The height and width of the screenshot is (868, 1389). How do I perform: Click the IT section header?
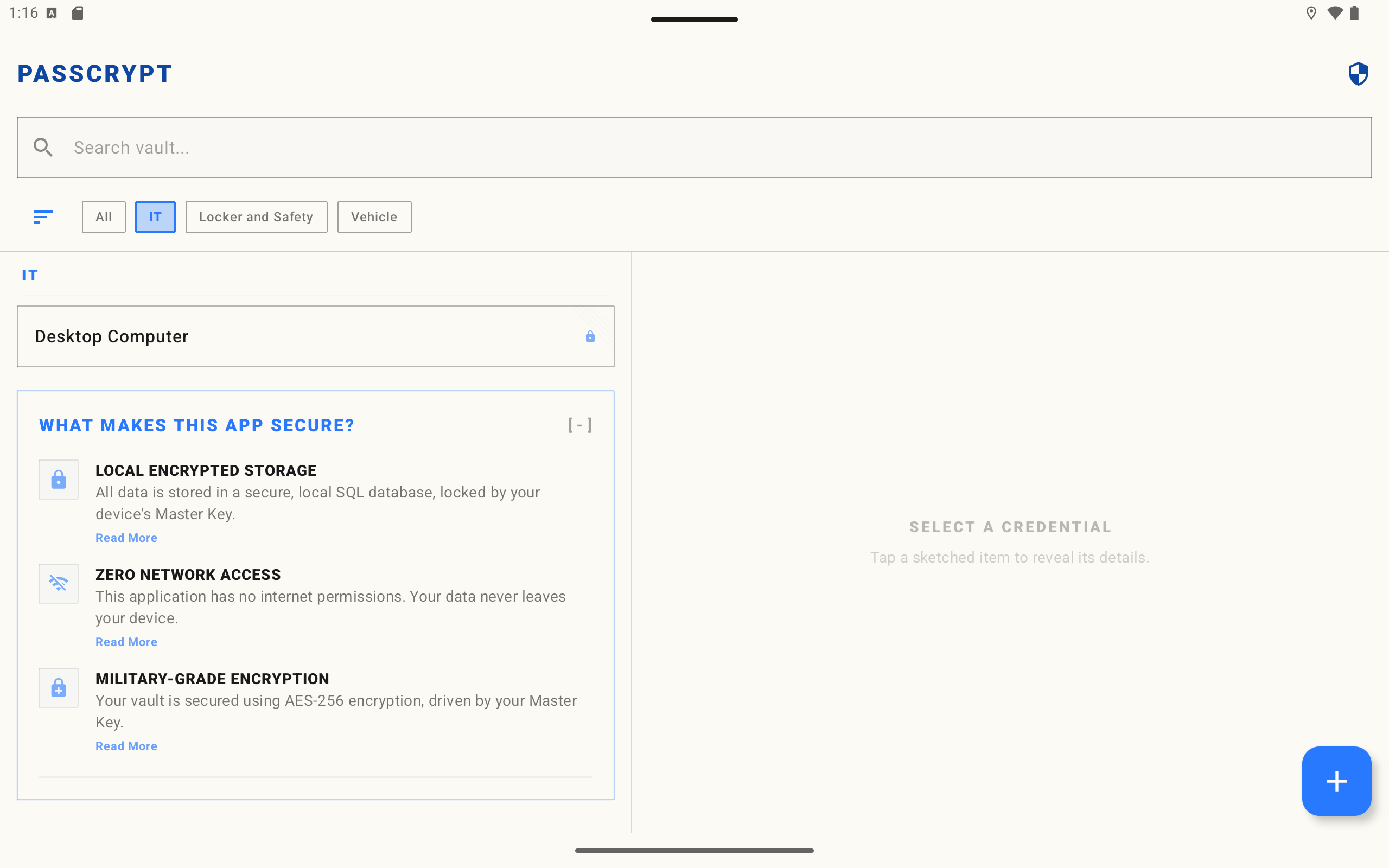[x=30, y=276]
